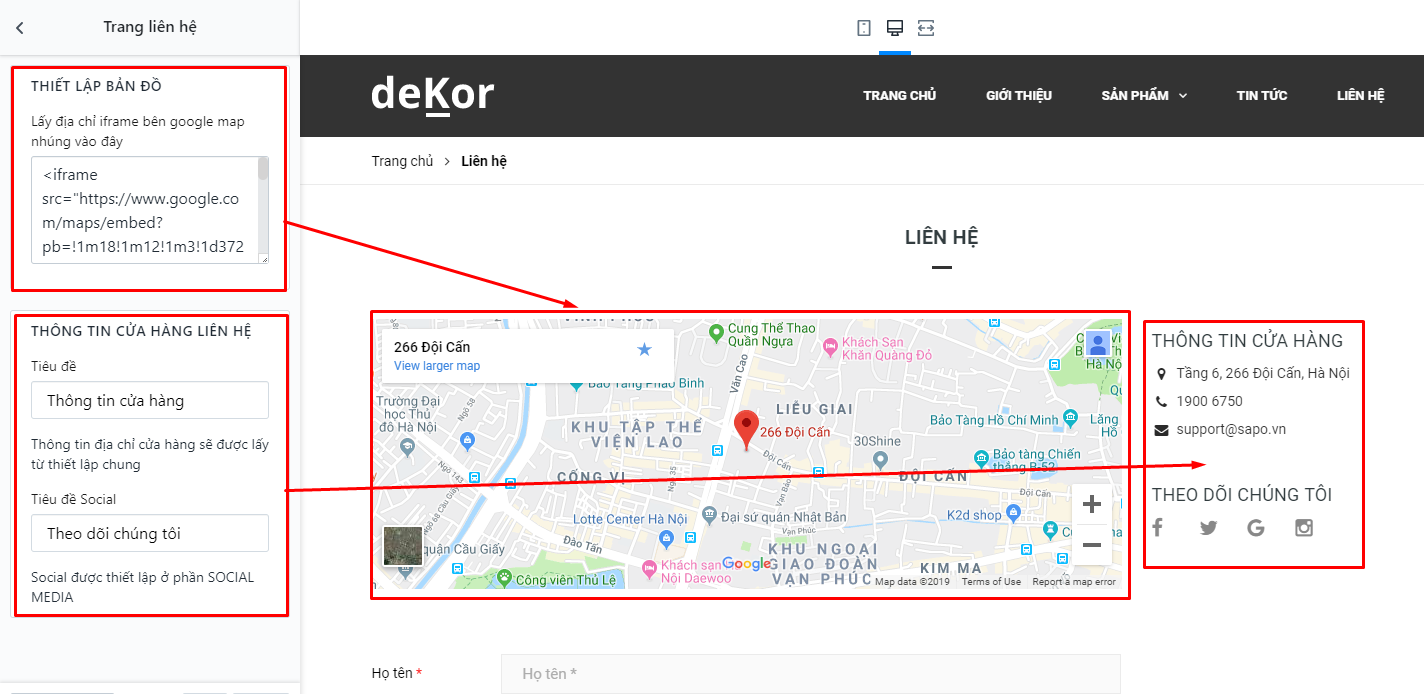Screen dimensions: 1424x694
Task: Click the Tiêu đề Social input field
Action: click(x=150, y=533)
